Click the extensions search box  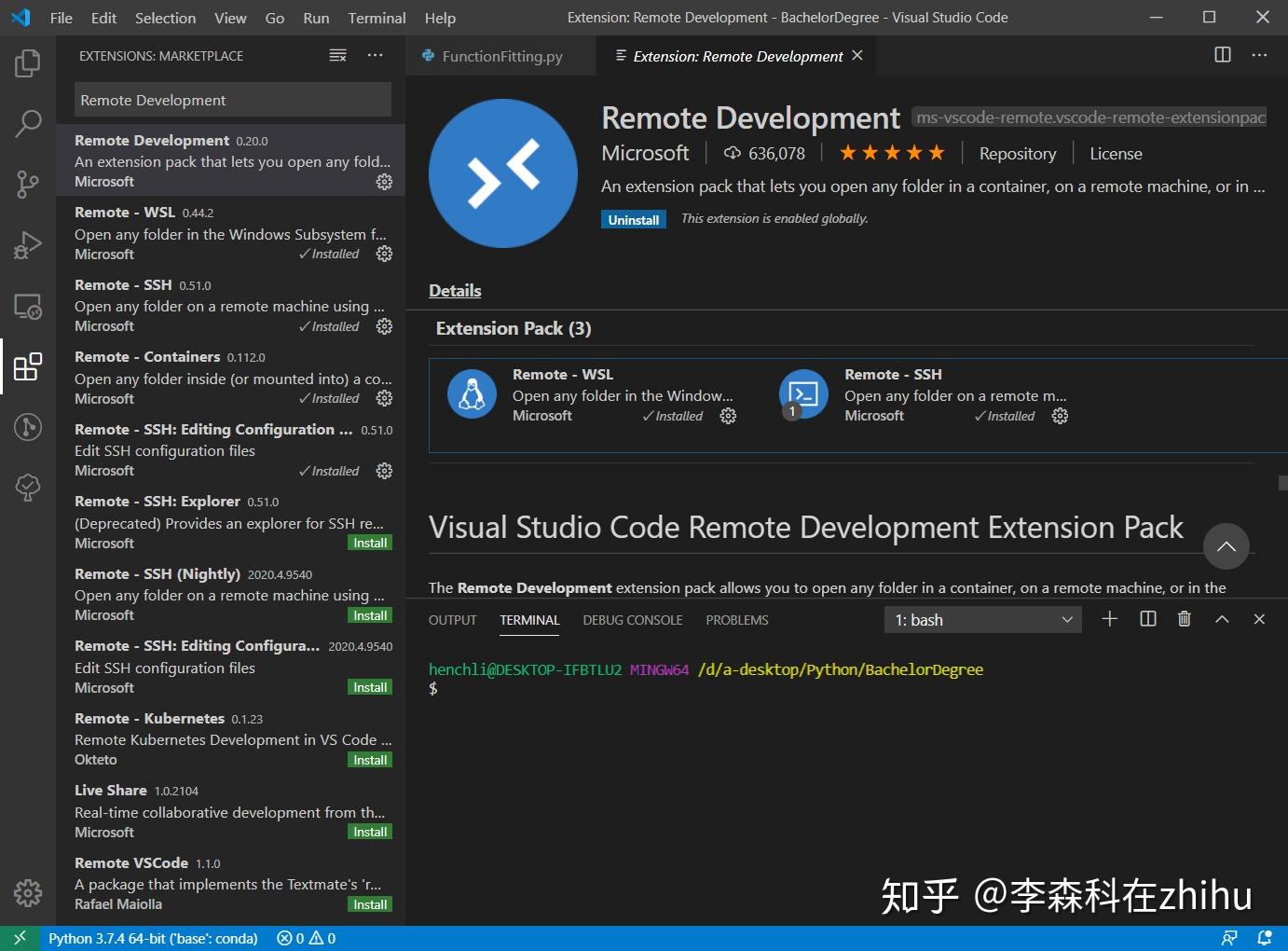(x=231, y=100)
